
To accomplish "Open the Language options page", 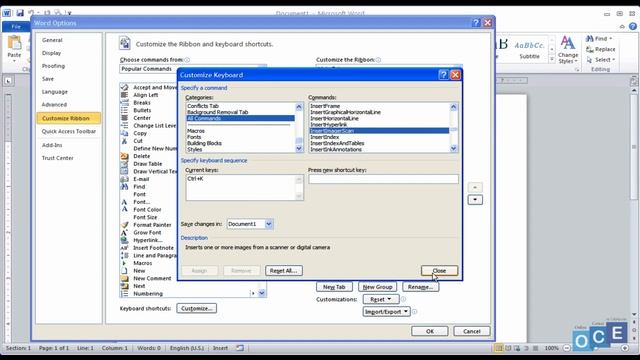I will [x=55, y=92].
